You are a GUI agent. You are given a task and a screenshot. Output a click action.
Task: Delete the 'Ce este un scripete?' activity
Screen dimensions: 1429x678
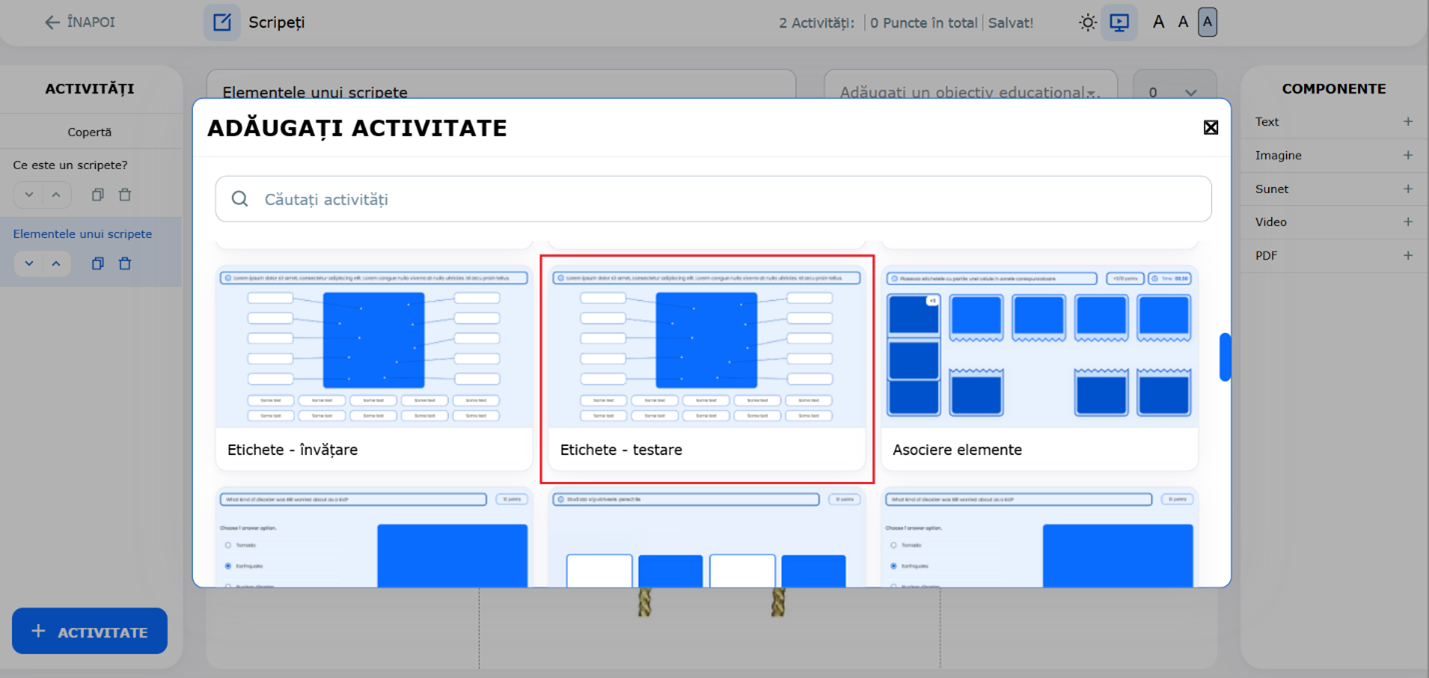point(125,195)
